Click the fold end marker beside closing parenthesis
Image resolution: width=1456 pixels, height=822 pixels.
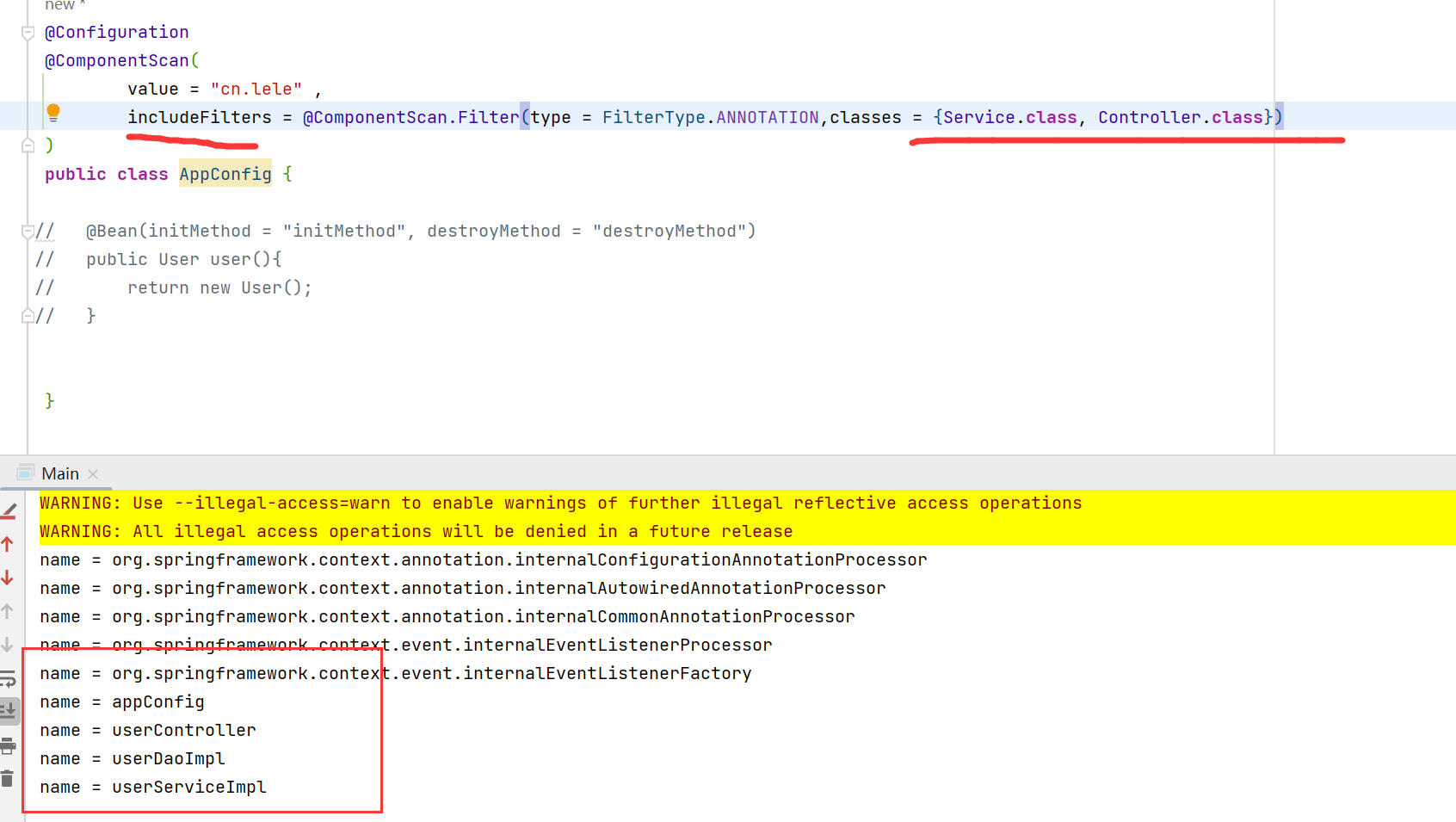pos(28,145)
